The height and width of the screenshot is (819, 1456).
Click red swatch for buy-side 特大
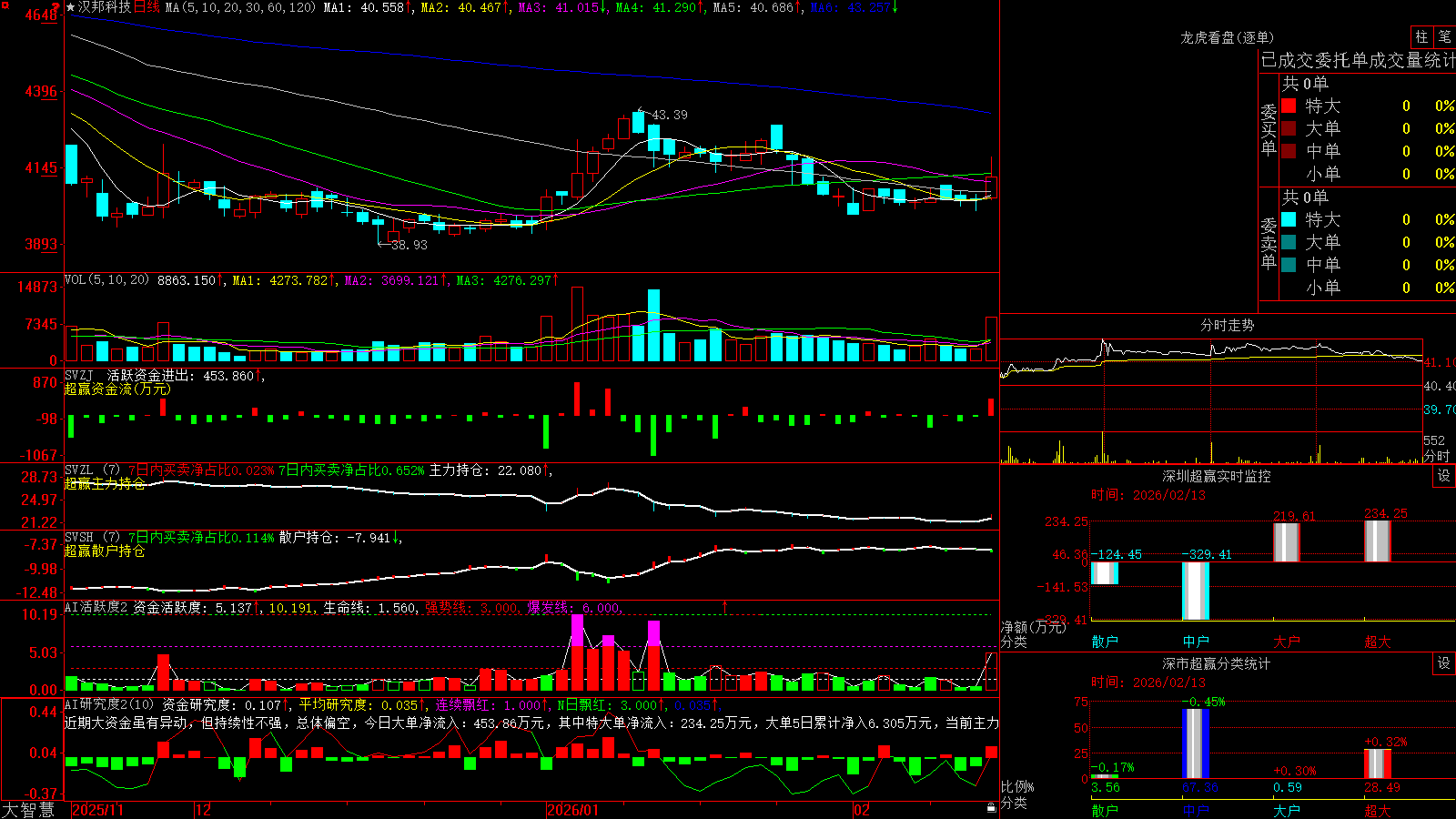(1289, 106)
